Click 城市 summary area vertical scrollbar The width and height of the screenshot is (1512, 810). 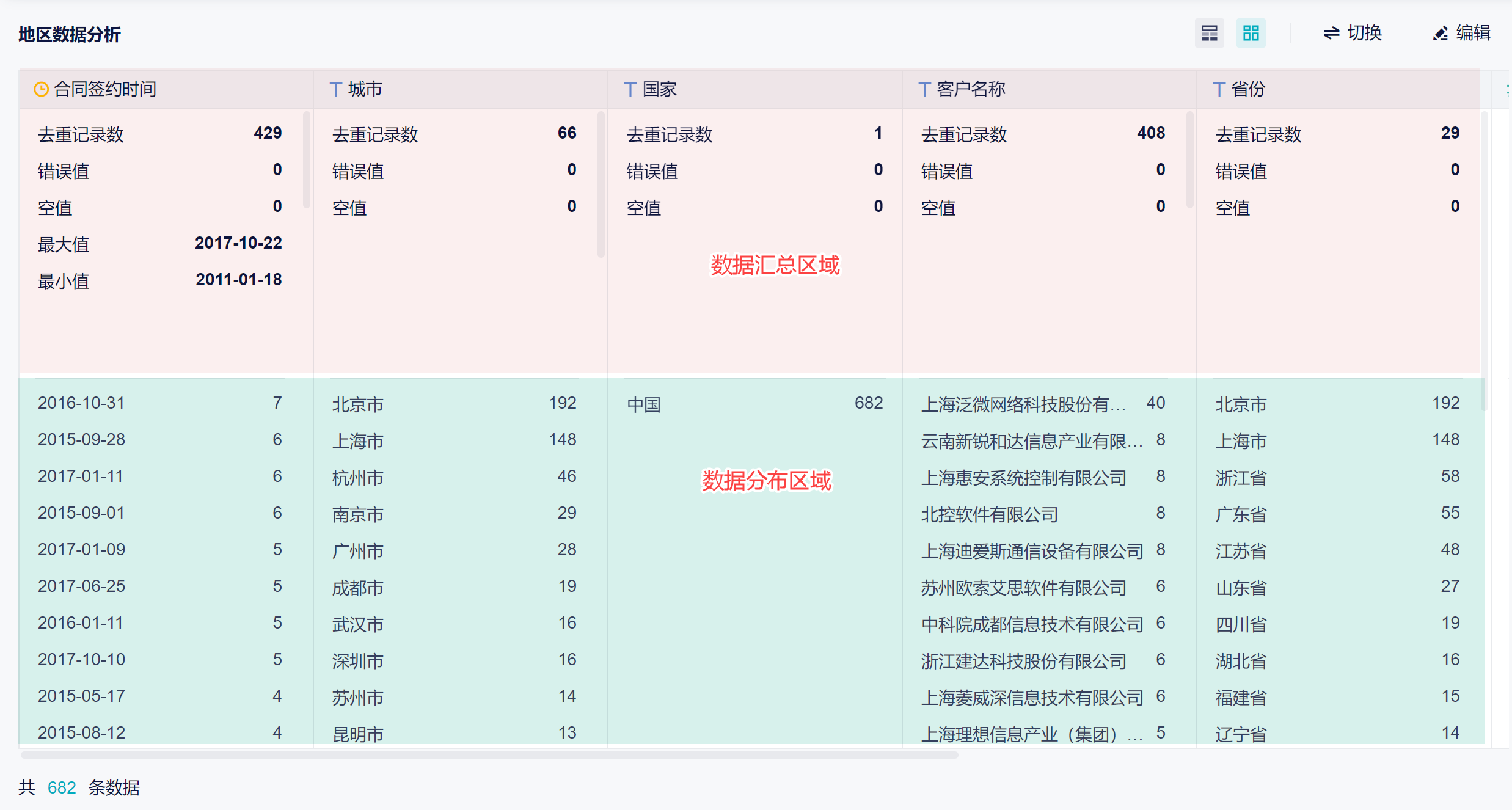[x=601, y=183]
